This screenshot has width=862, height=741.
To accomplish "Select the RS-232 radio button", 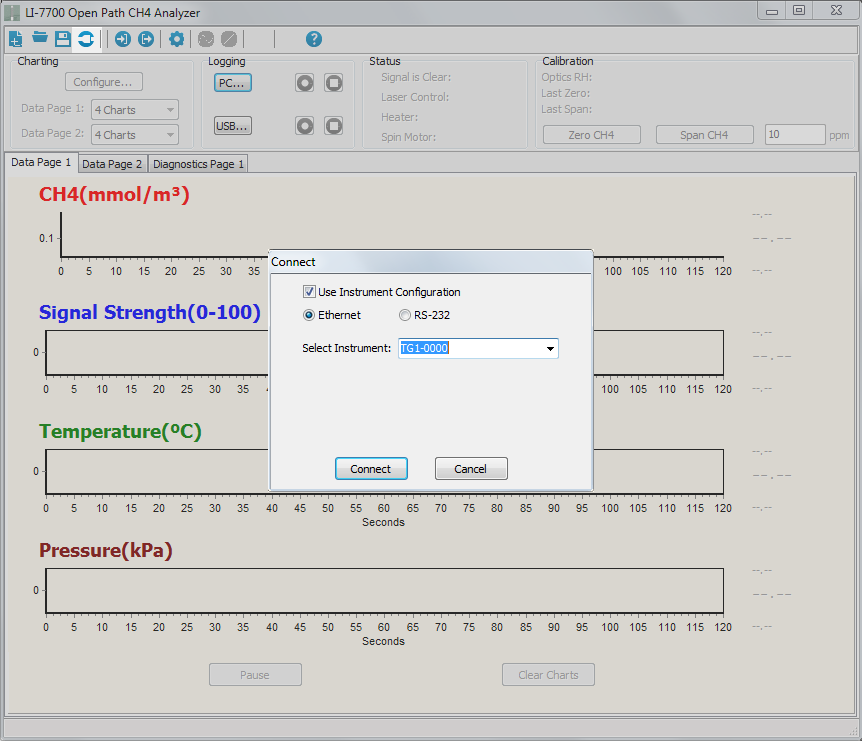I will (405, 315).
